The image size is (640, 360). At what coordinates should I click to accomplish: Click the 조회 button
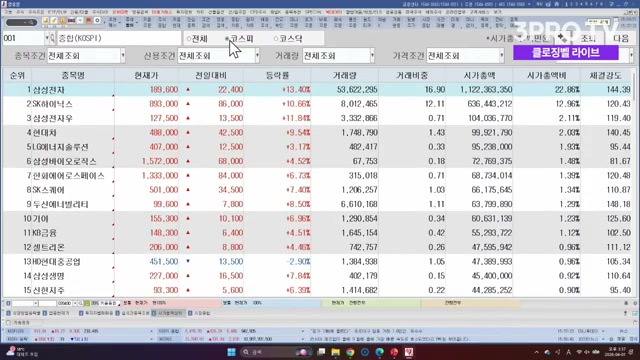pyautogui.click(x=588, y=38)
